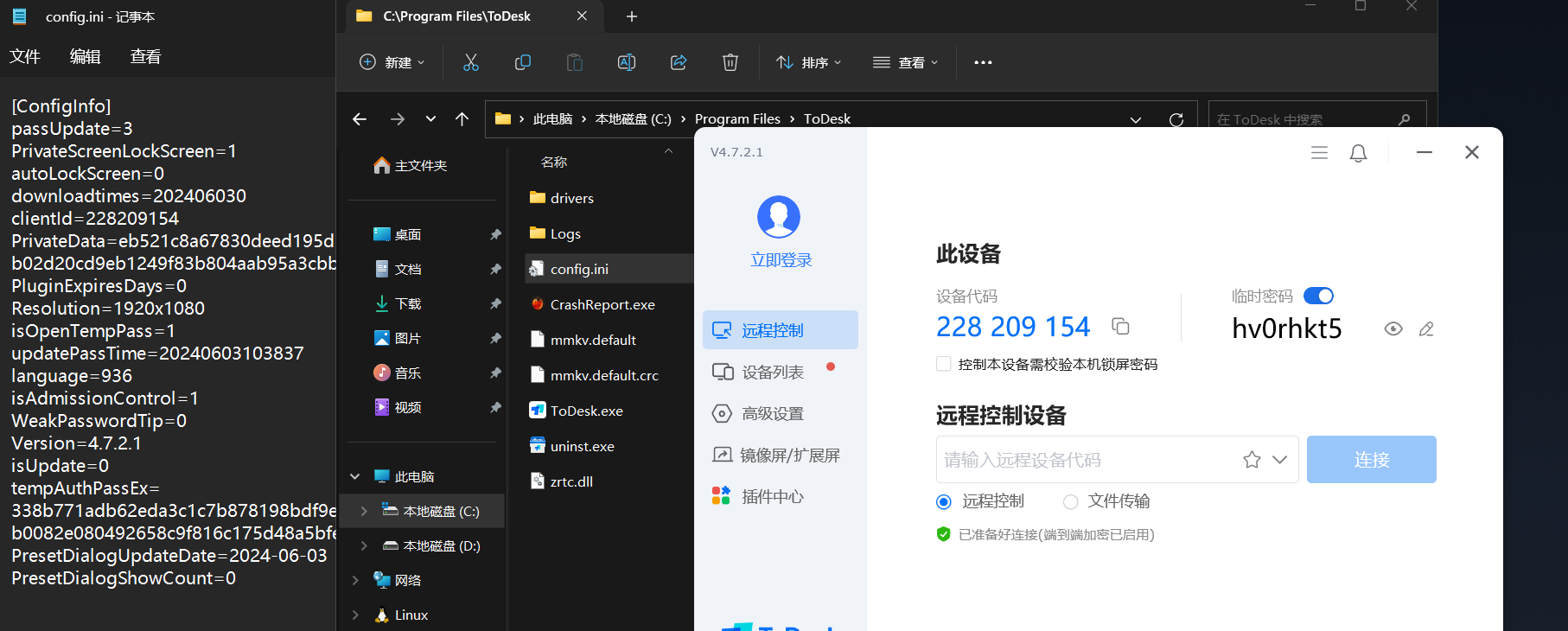Share button in Explorer toolbar
Screen dimensions: 1568x631
click(679, 62)
